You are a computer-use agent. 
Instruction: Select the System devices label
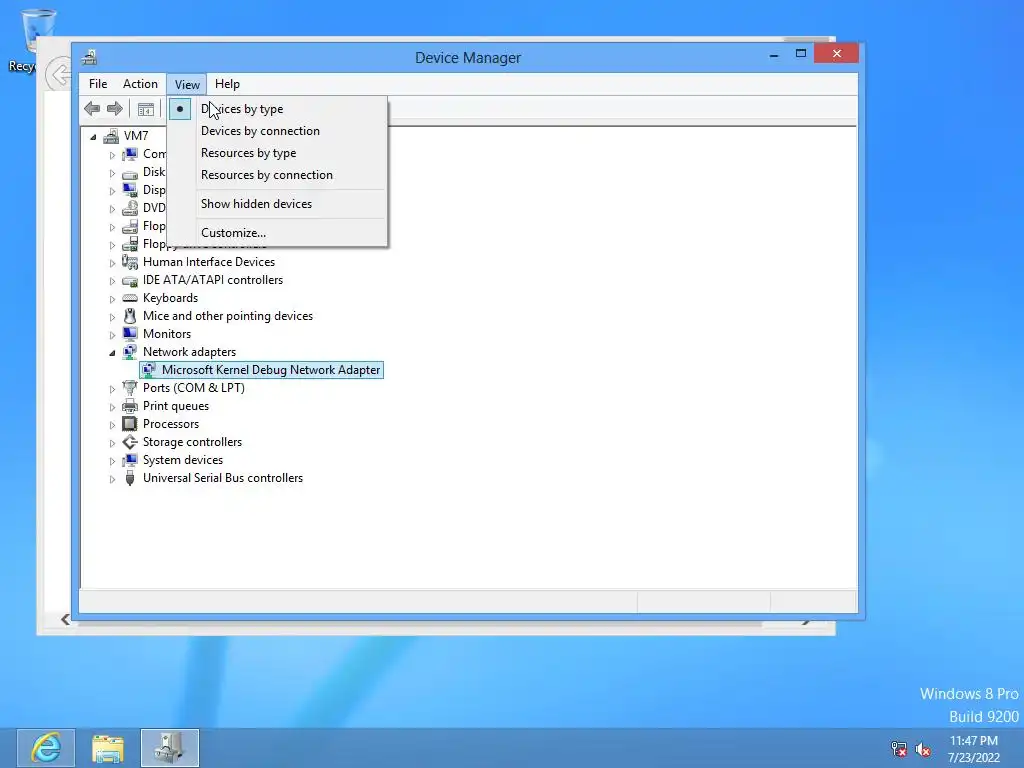pos(183,460)
